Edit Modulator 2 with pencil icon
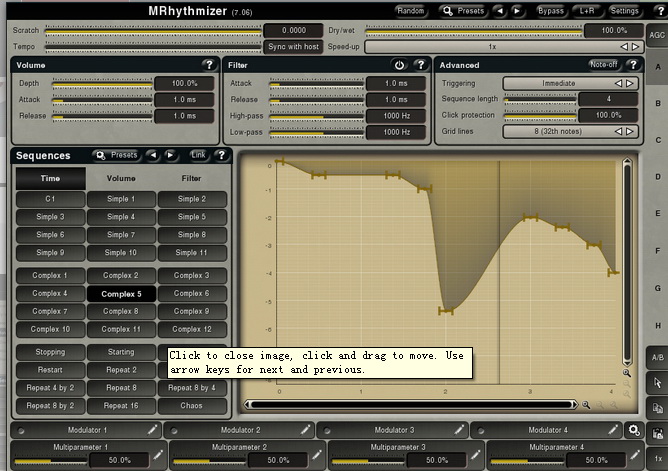Viewport: 668px width, 471px height. coord(305,430)
